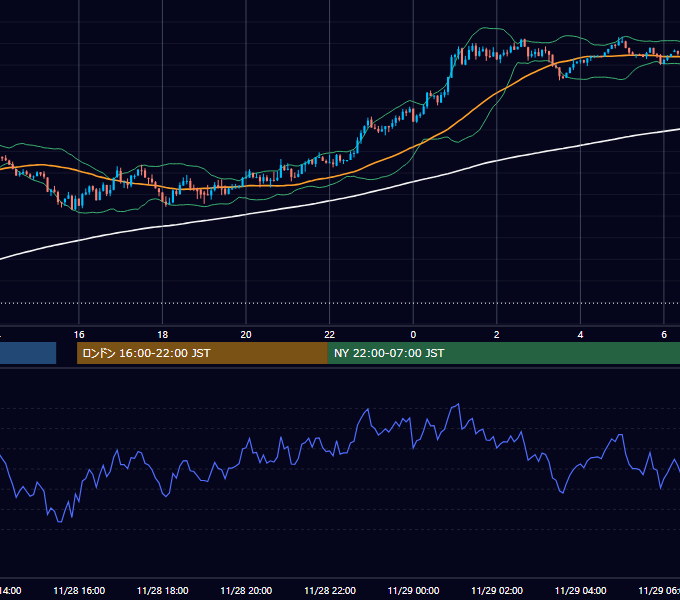Click the 6 hour label on upper axis
The image size is (680, 600).
coord(664,335)
